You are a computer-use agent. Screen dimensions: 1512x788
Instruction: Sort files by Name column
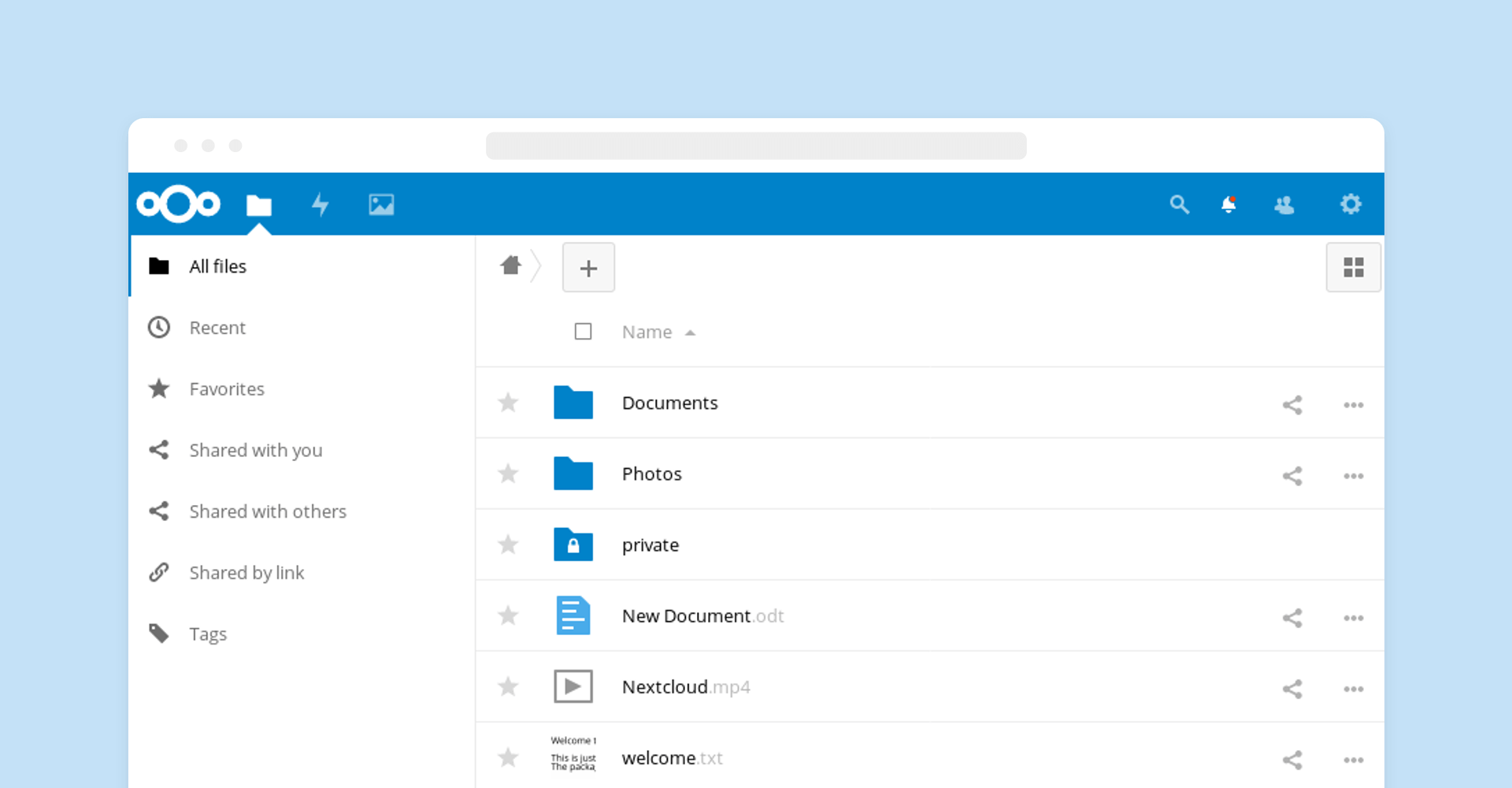(647, 333)
